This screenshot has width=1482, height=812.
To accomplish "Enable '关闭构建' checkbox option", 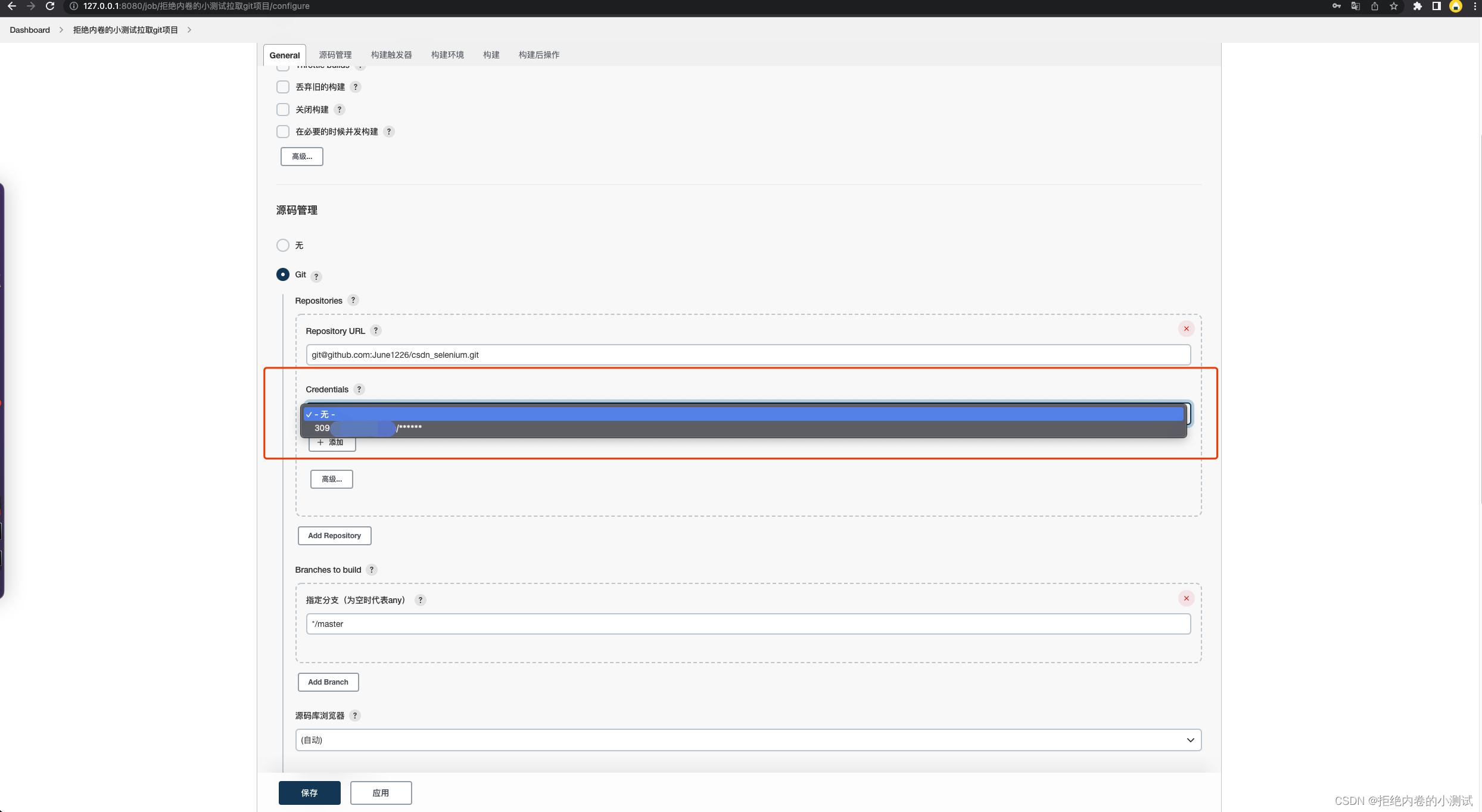I will (x=283, y=109).
